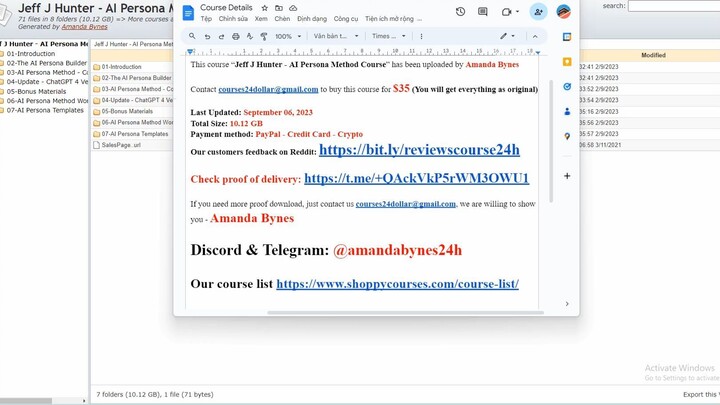Viewport: 720px width, 405px height.
Task: Open Google Keep in side panel
Action: pos(567,61)
